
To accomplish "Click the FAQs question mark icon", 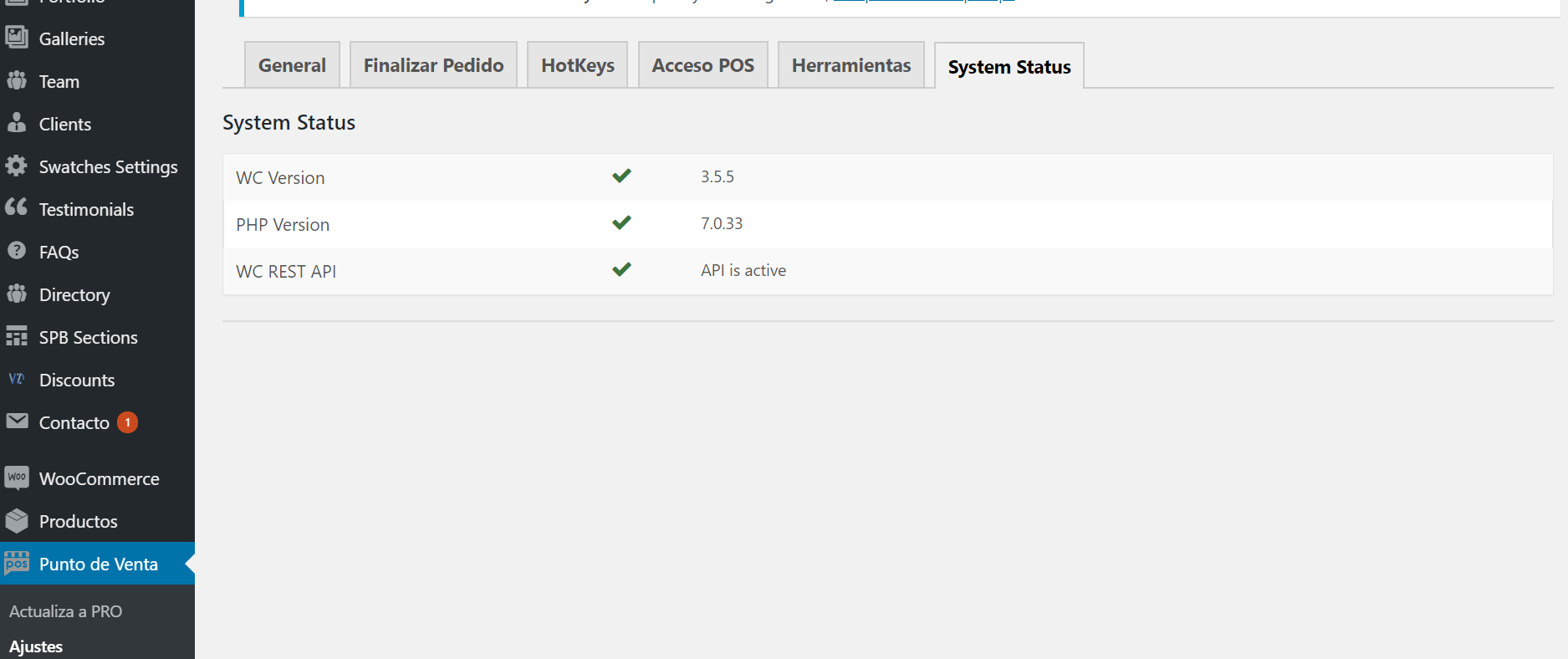I will (17, 251).
